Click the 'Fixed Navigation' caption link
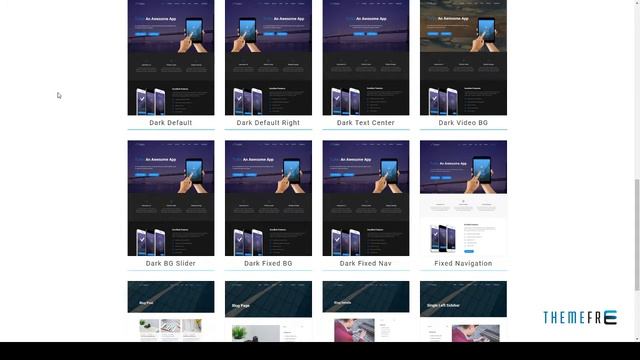640x360 pixels. 463,264
